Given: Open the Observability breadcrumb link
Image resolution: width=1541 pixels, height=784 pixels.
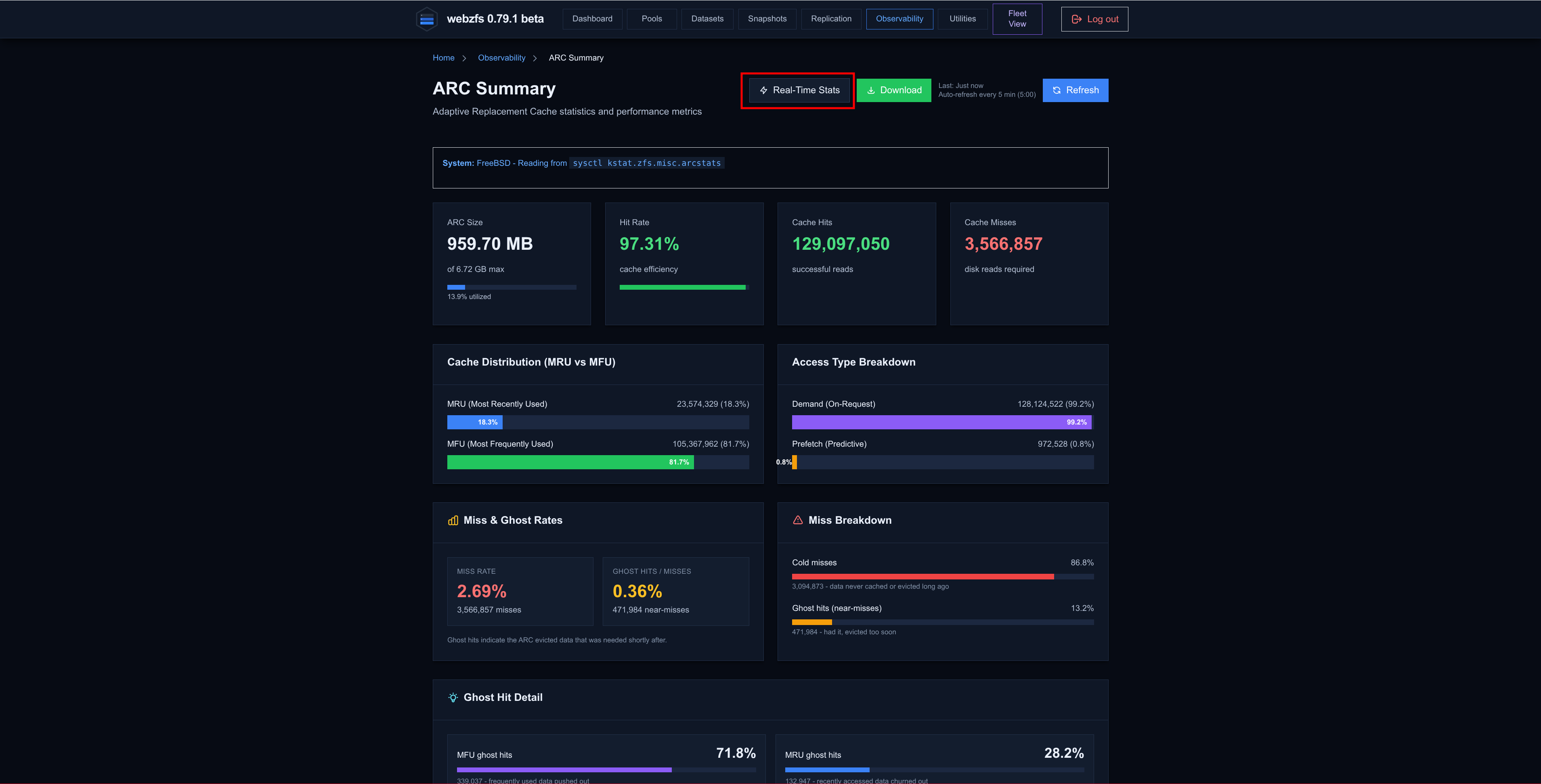Looking at the screenshot, I should pyautogui.click(x=501, y=58).
